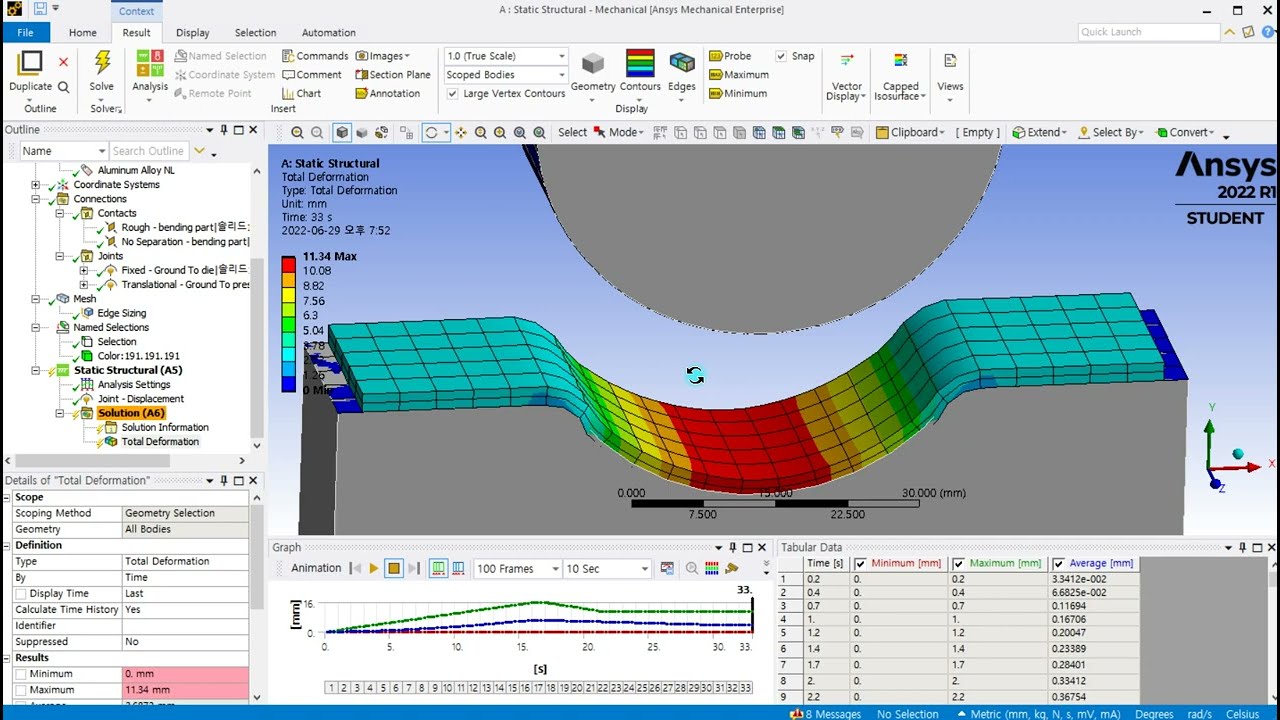This screenshot has width=1280, height=720.
Task: Toggle Large Vertex Contours checkbox
Action: (x=453, y=93)
